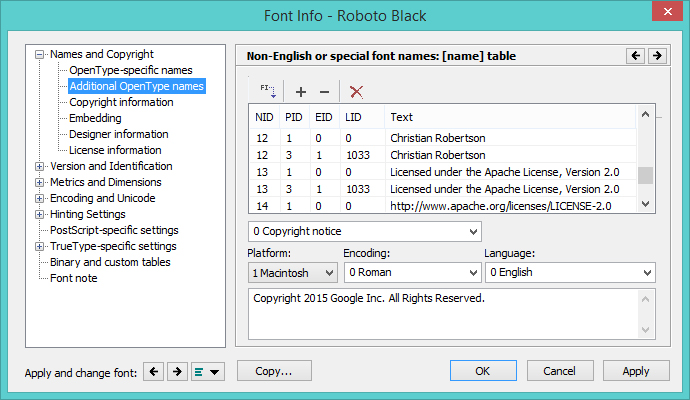This screenshot has width=690, height=400.
Task: Click the PID column header
Action: pyautogui.click(x=294, y=117)
